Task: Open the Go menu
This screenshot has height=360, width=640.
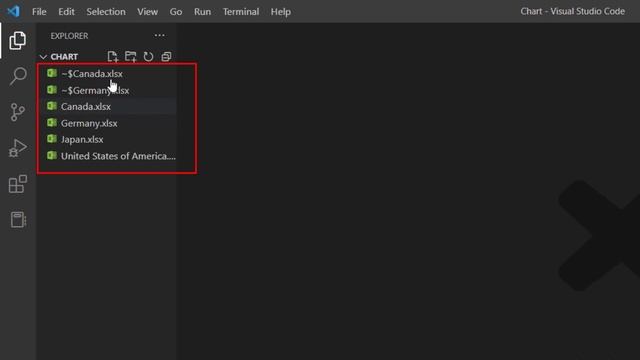Action: (x=176, y=11)
